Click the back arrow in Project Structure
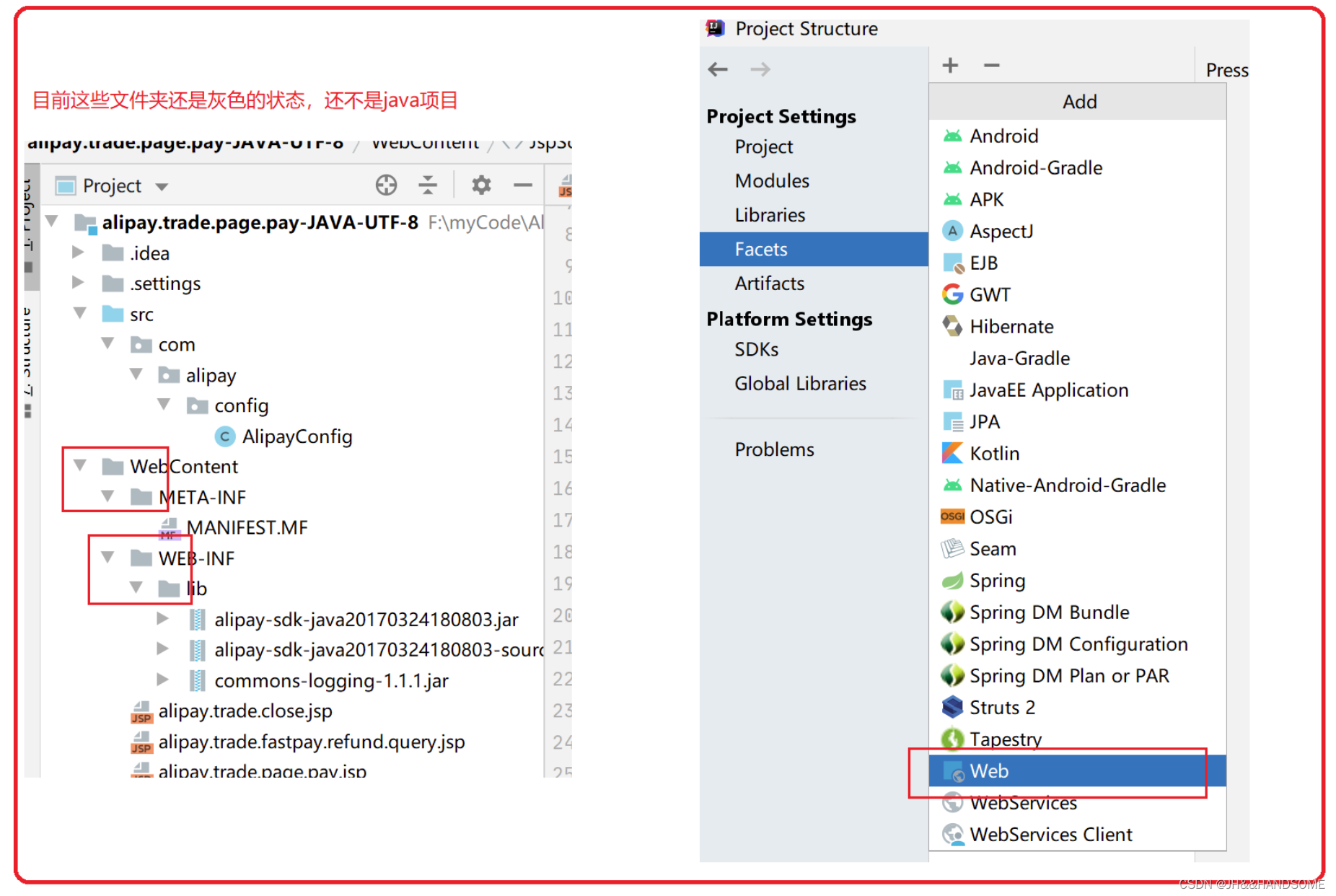 point(718,69)
